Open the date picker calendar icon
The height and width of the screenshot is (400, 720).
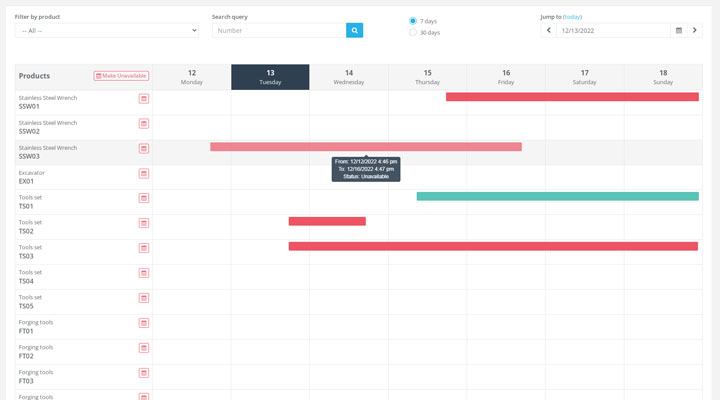pyautogui.click(x=679, y=30)
